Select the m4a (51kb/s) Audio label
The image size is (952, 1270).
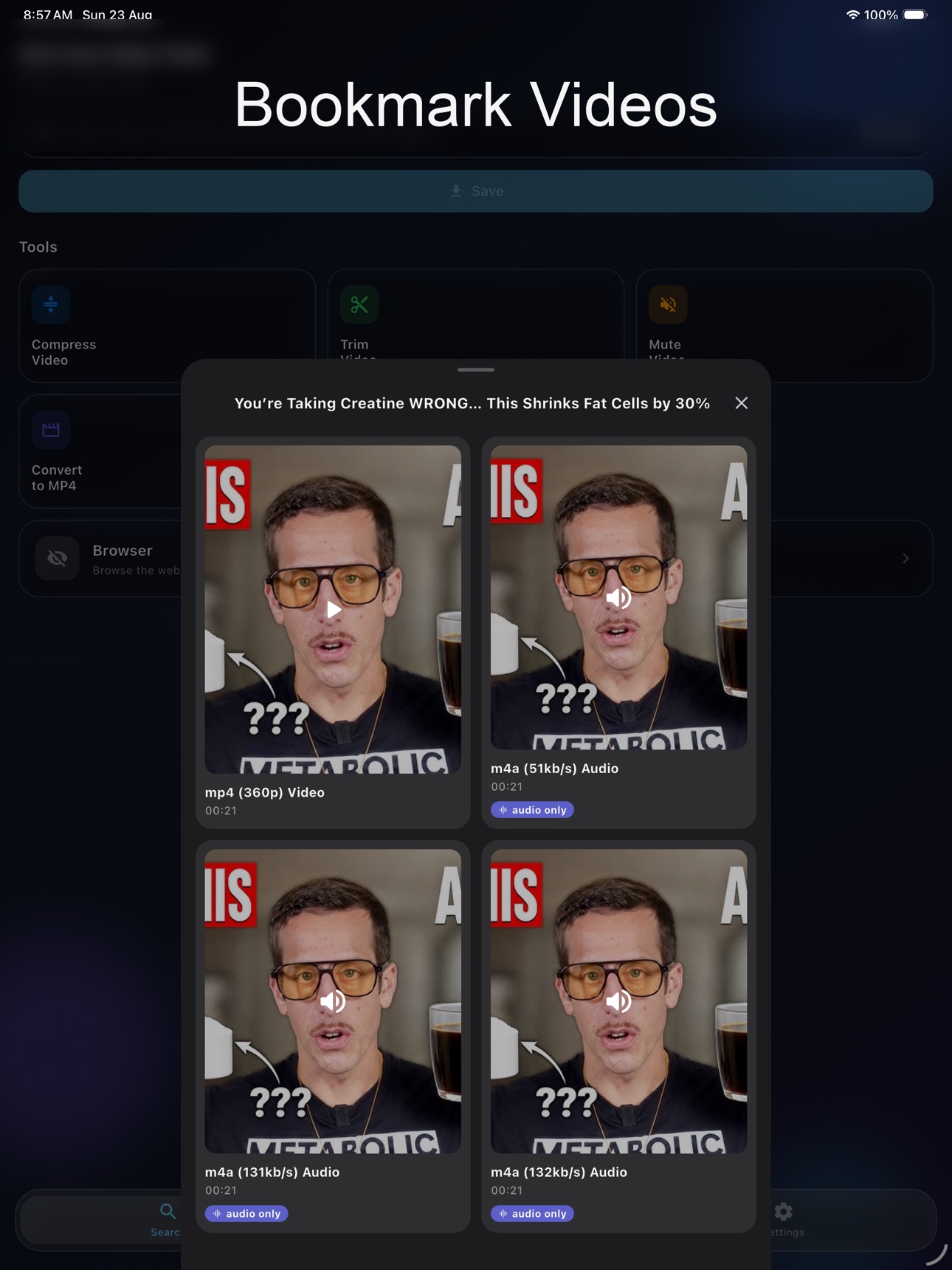[554, 769]
